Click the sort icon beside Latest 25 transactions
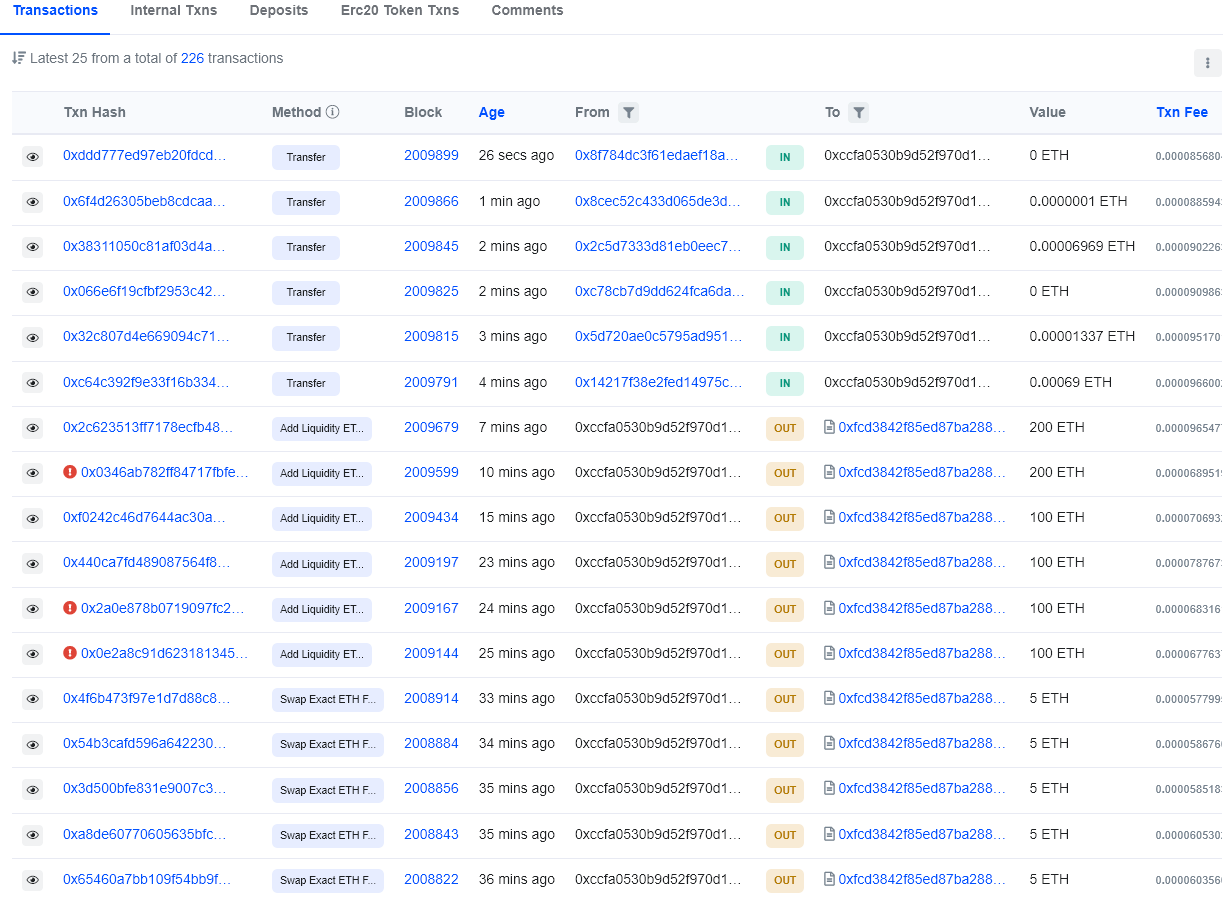 [19, 58]
